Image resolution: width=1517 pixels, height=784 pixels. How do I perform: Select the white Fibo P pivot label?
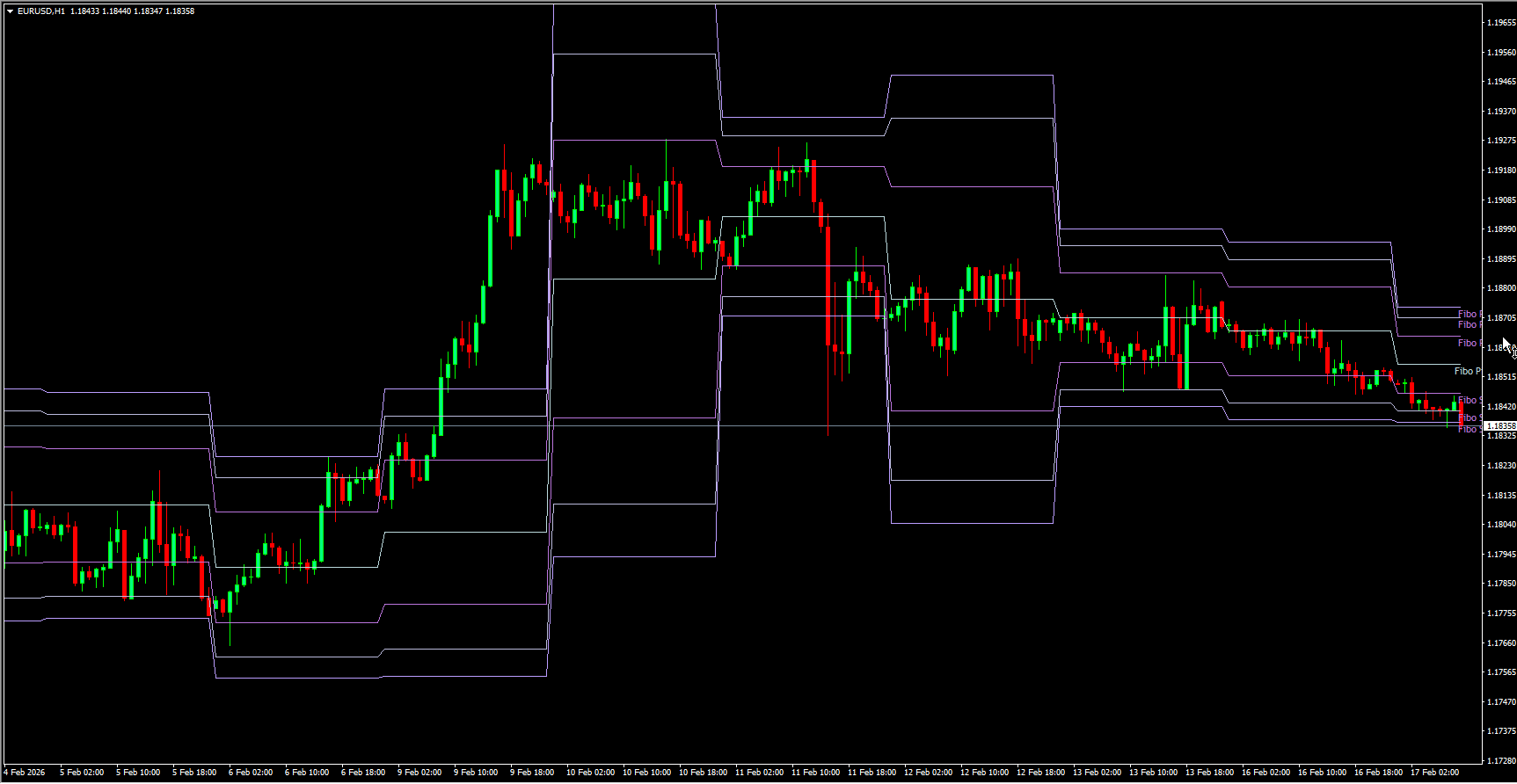tap(1467, 371)
